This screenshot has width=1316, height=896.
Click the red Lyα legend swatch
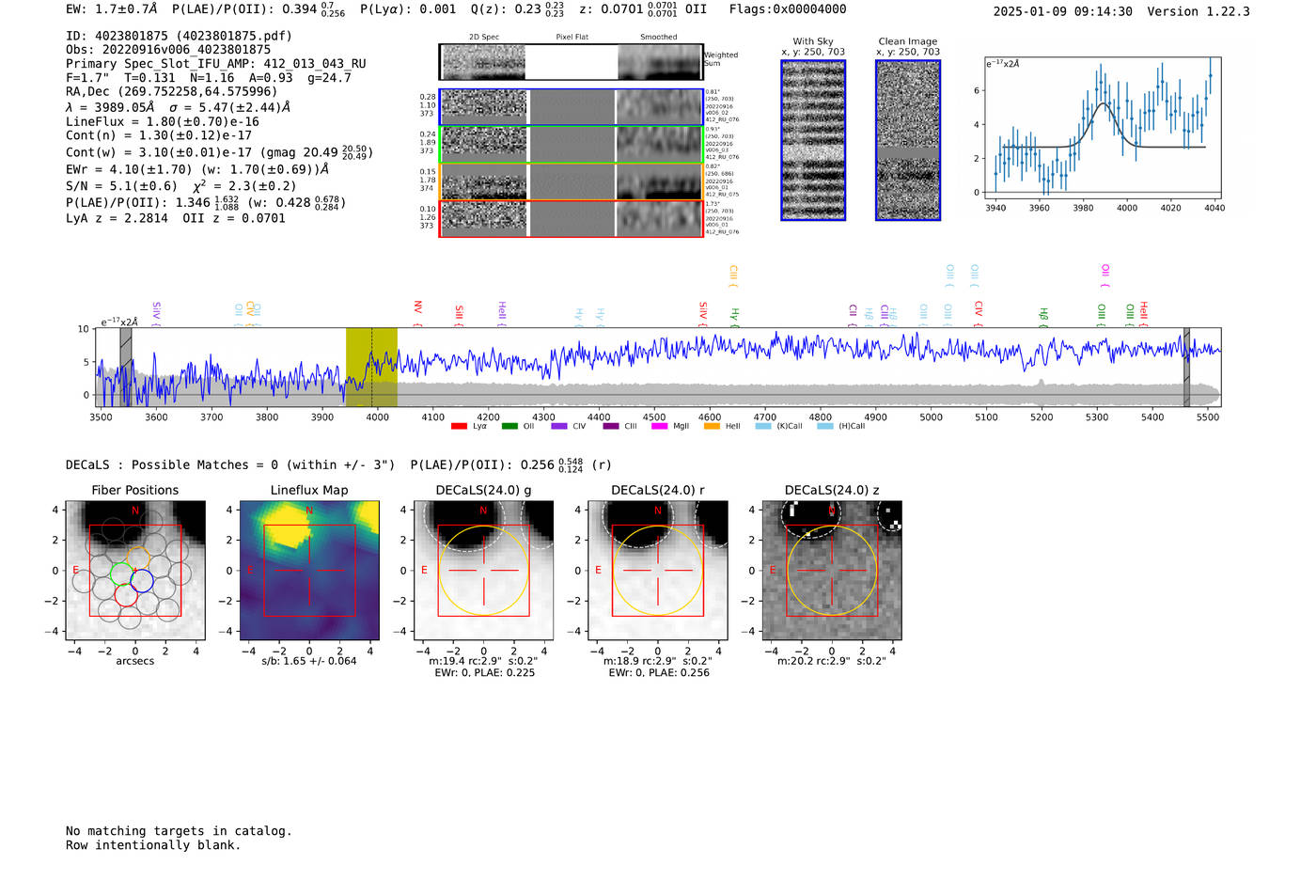click(x=459, y=426)
